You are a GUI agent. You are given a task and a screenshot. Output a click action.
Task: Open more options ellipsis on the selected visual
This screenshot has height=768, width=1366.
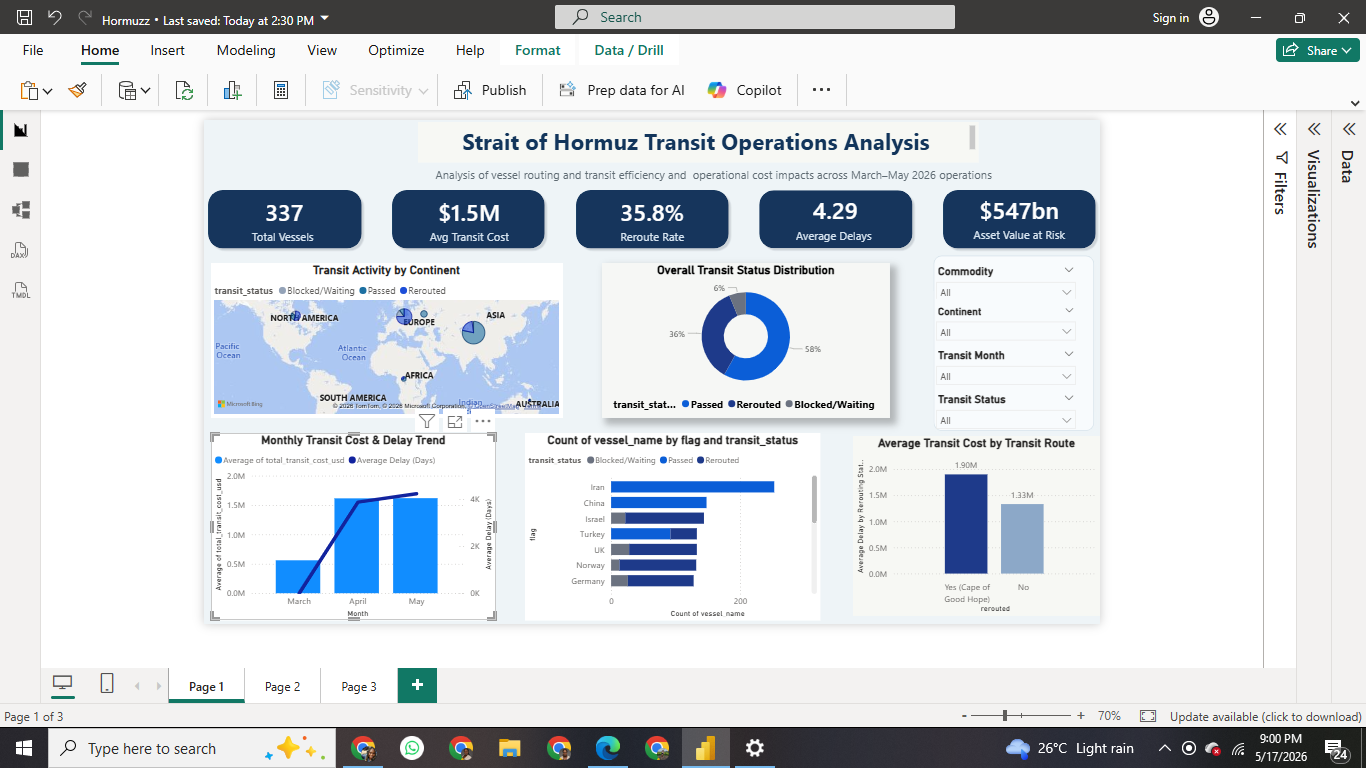pos(483,421)
